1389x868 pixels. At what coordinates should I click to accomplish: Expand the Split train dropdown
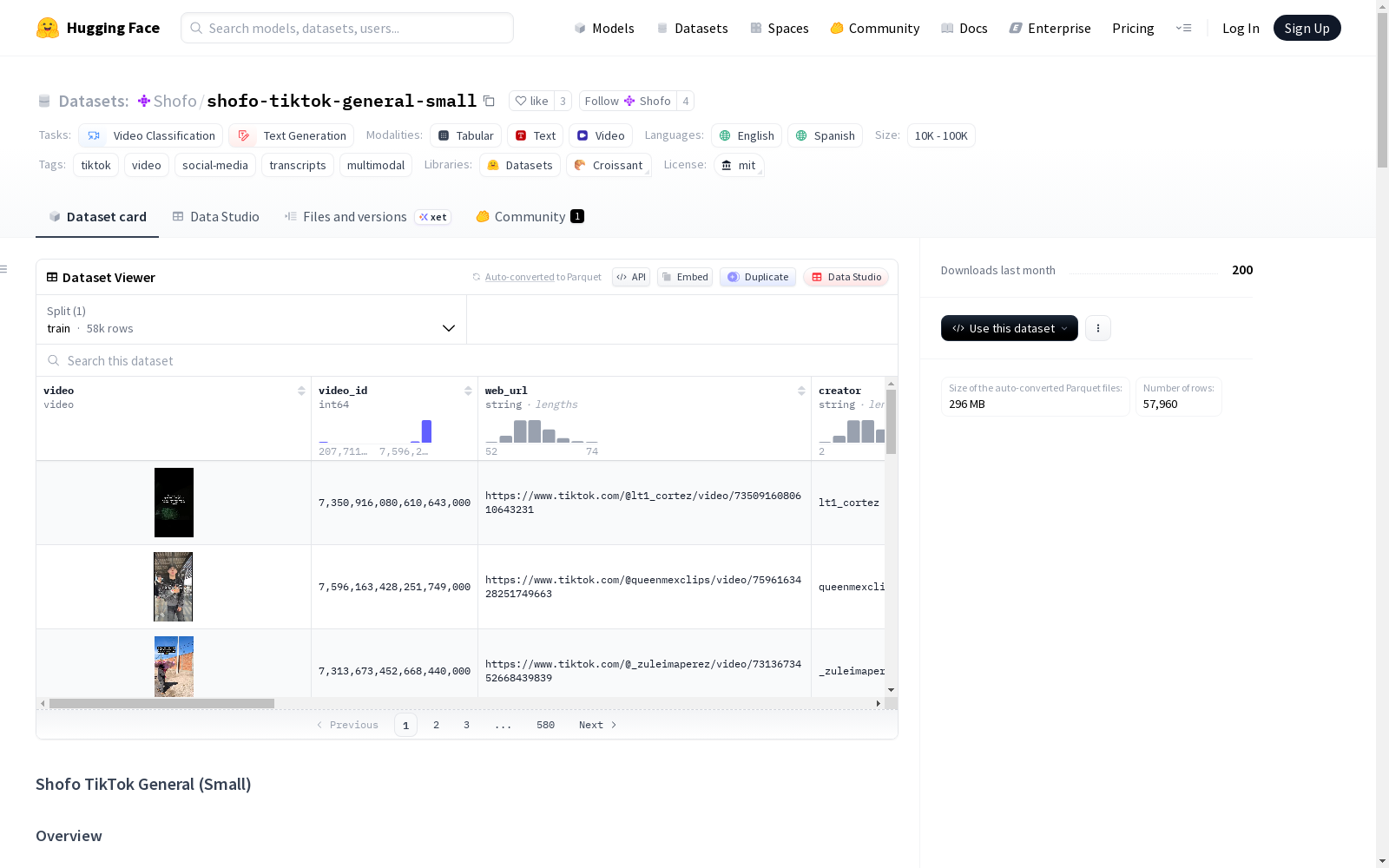point(252,319)
